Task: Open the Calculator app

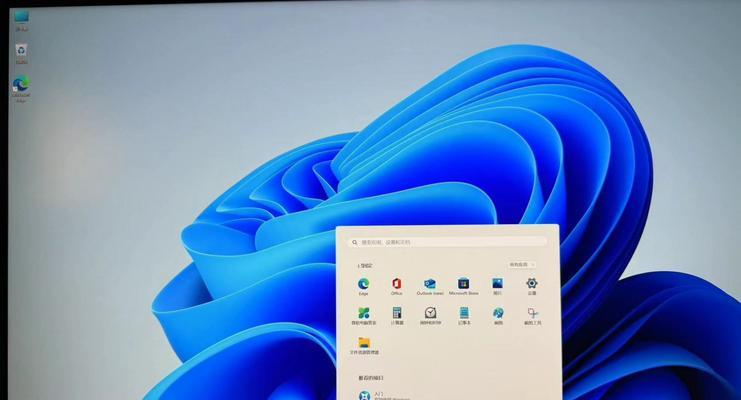Action: [397, 316]
